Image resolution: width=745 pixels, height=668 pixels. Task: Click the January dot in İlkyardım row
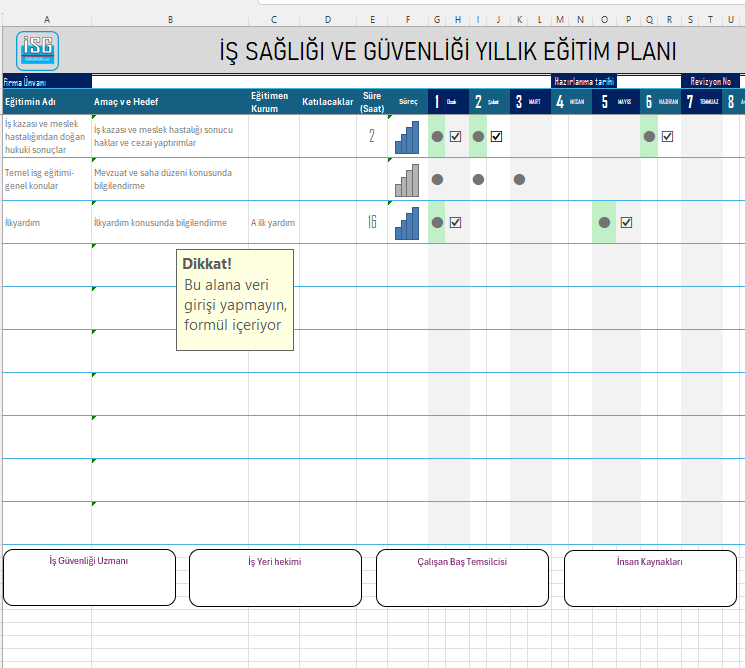[437, 222]
